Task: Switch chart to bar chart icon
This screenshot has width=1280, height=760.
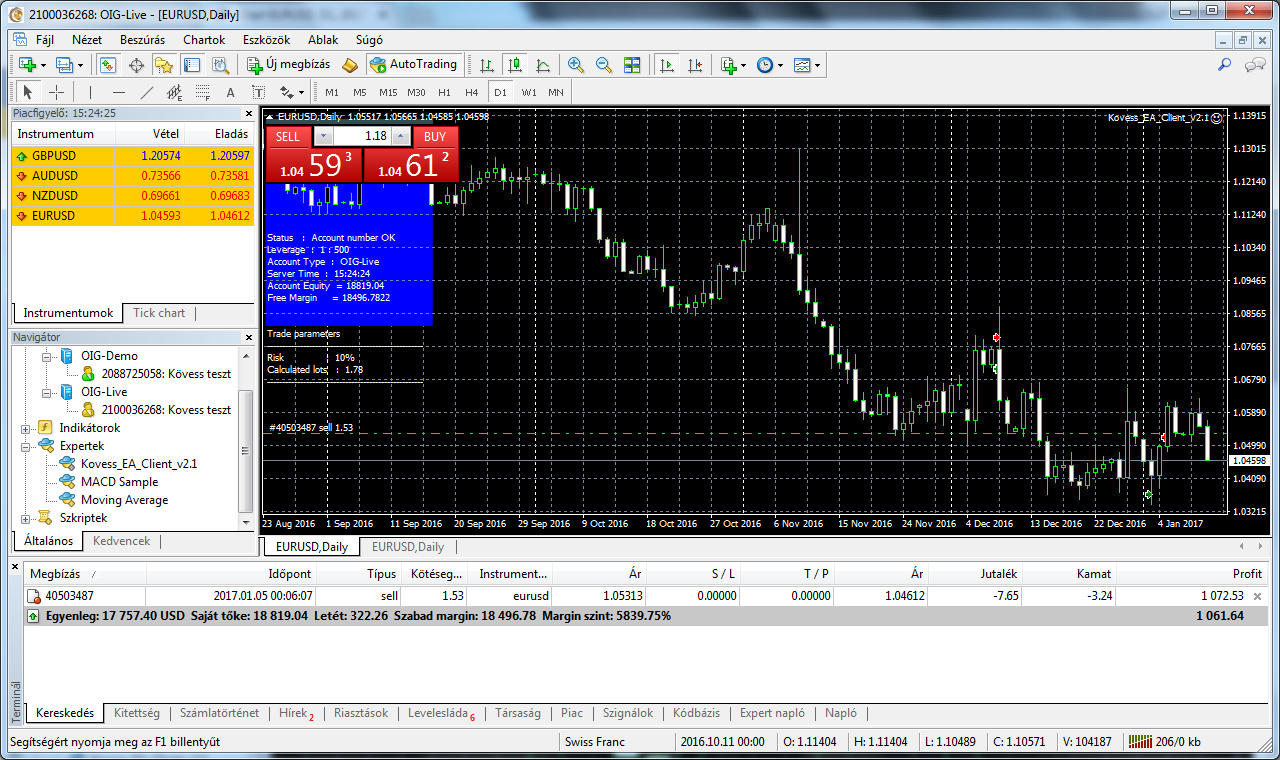Action: pyautogui.click(x=487, y=65)
